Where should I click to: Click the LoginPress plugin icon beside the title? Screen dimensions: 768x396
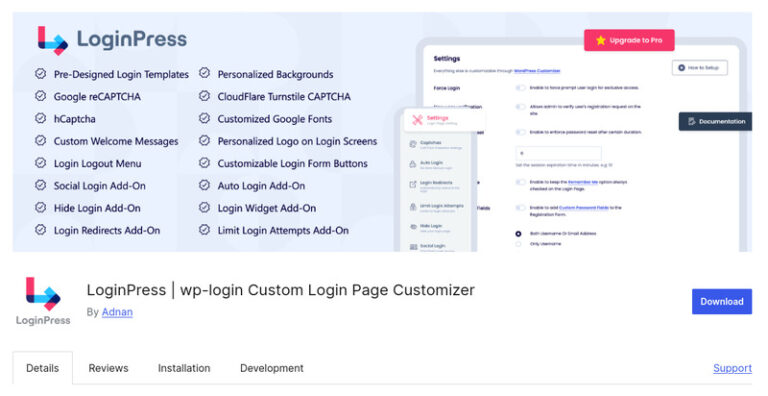43,300
